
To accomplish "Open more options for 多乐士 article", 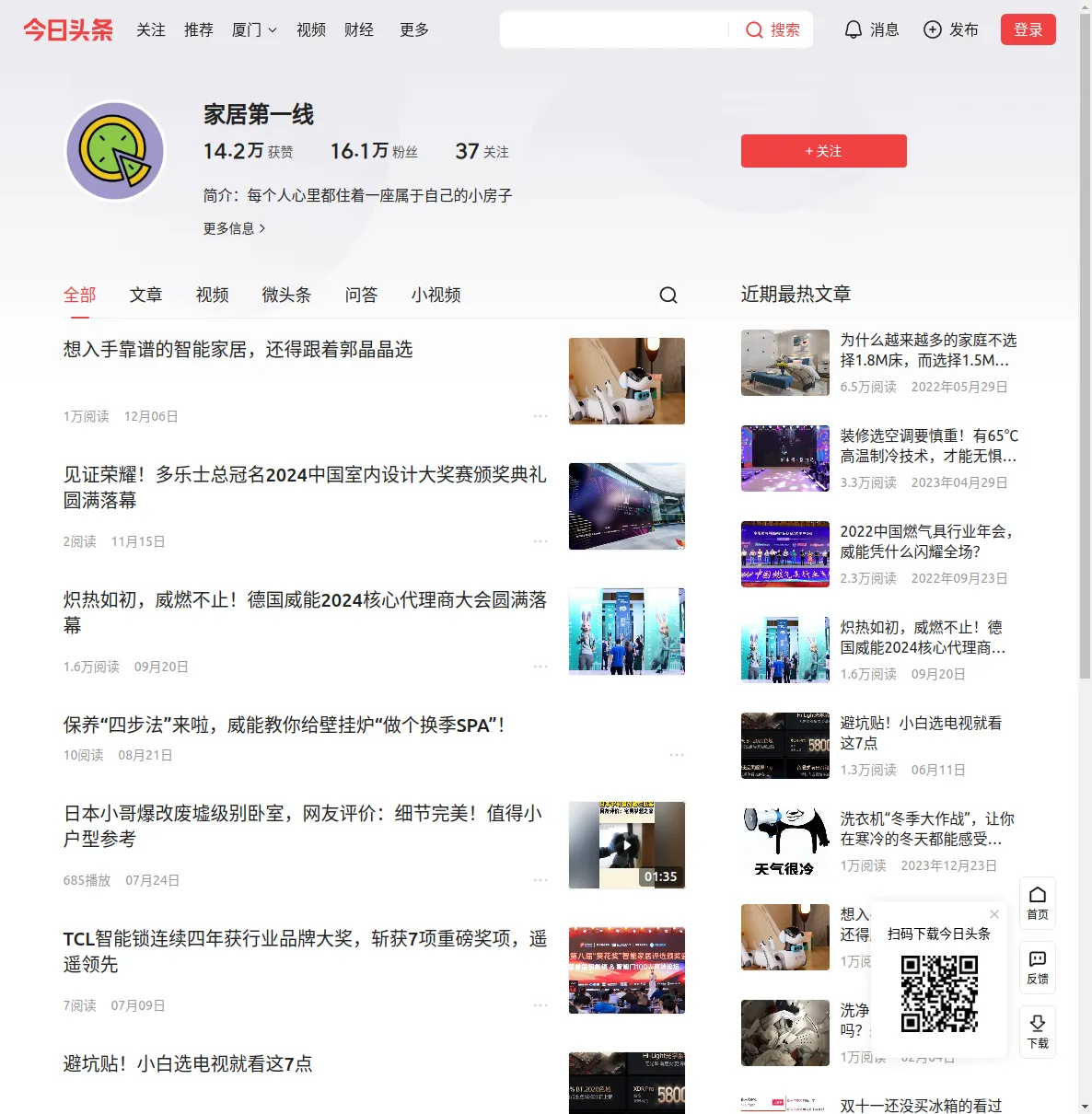I will point(540,541).
